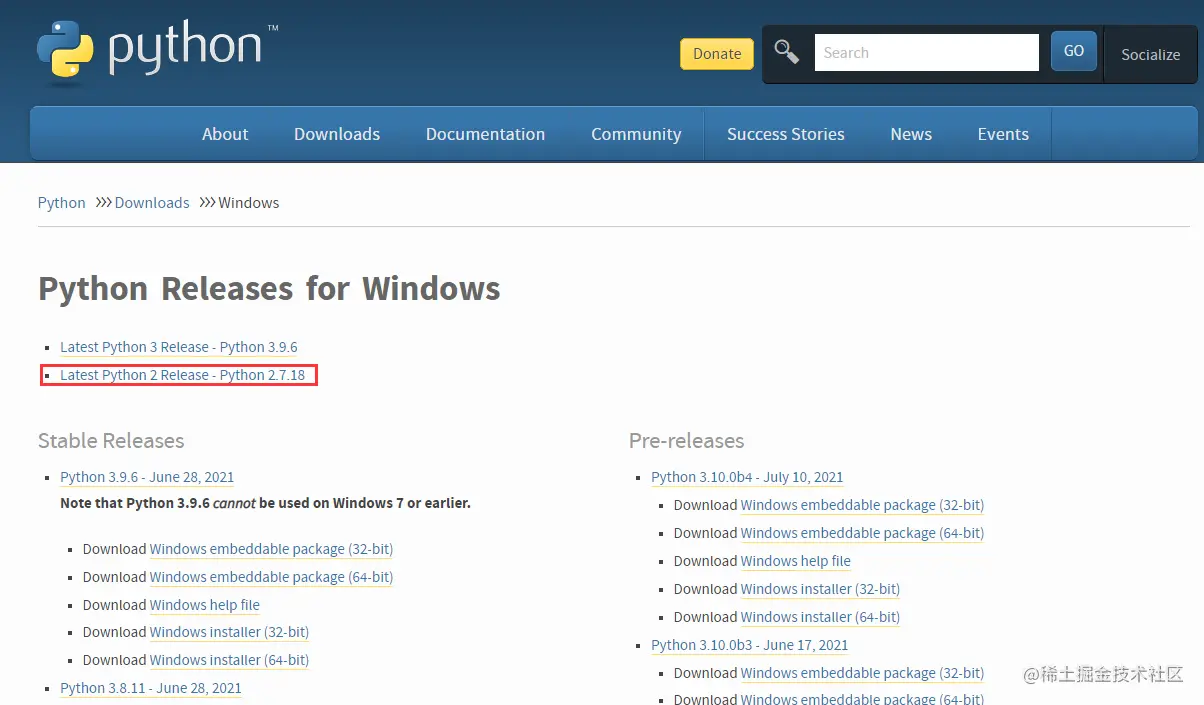Image resolution: width=1204 pixels, height=705 pixels.
Task: Click the Stable Releases heading
Action: tap(111, 441)
